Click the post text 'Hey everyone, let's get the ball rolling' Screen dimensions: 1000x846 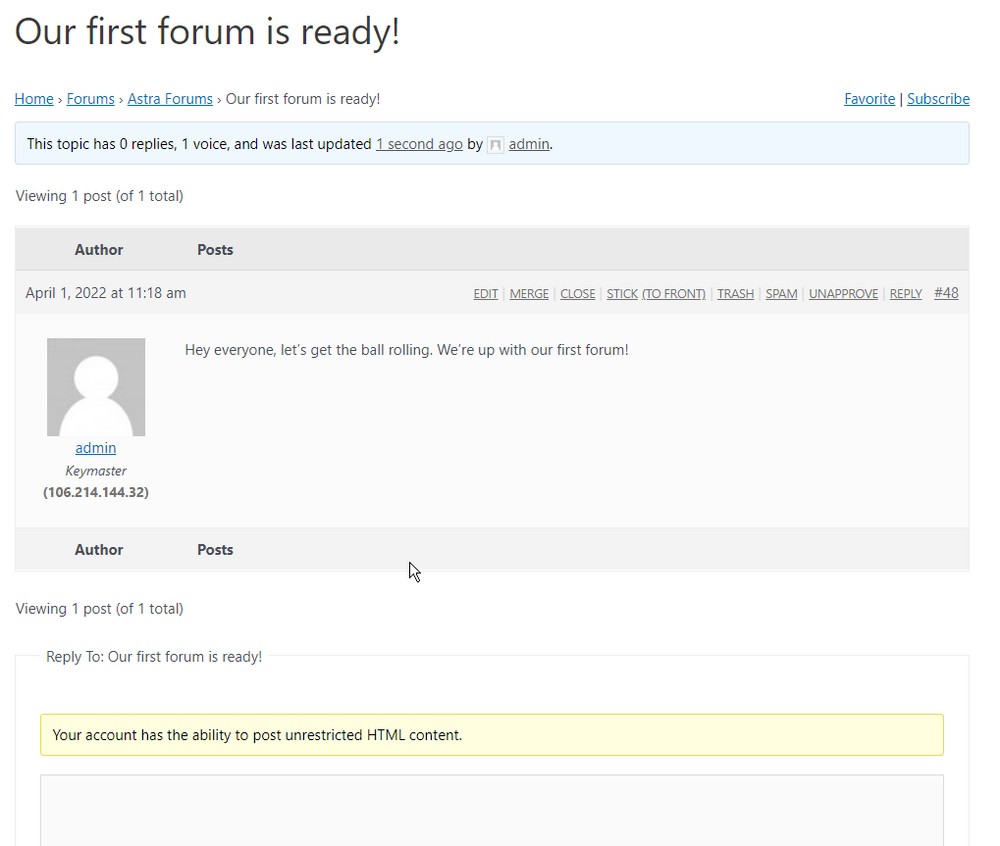point(309,350)
